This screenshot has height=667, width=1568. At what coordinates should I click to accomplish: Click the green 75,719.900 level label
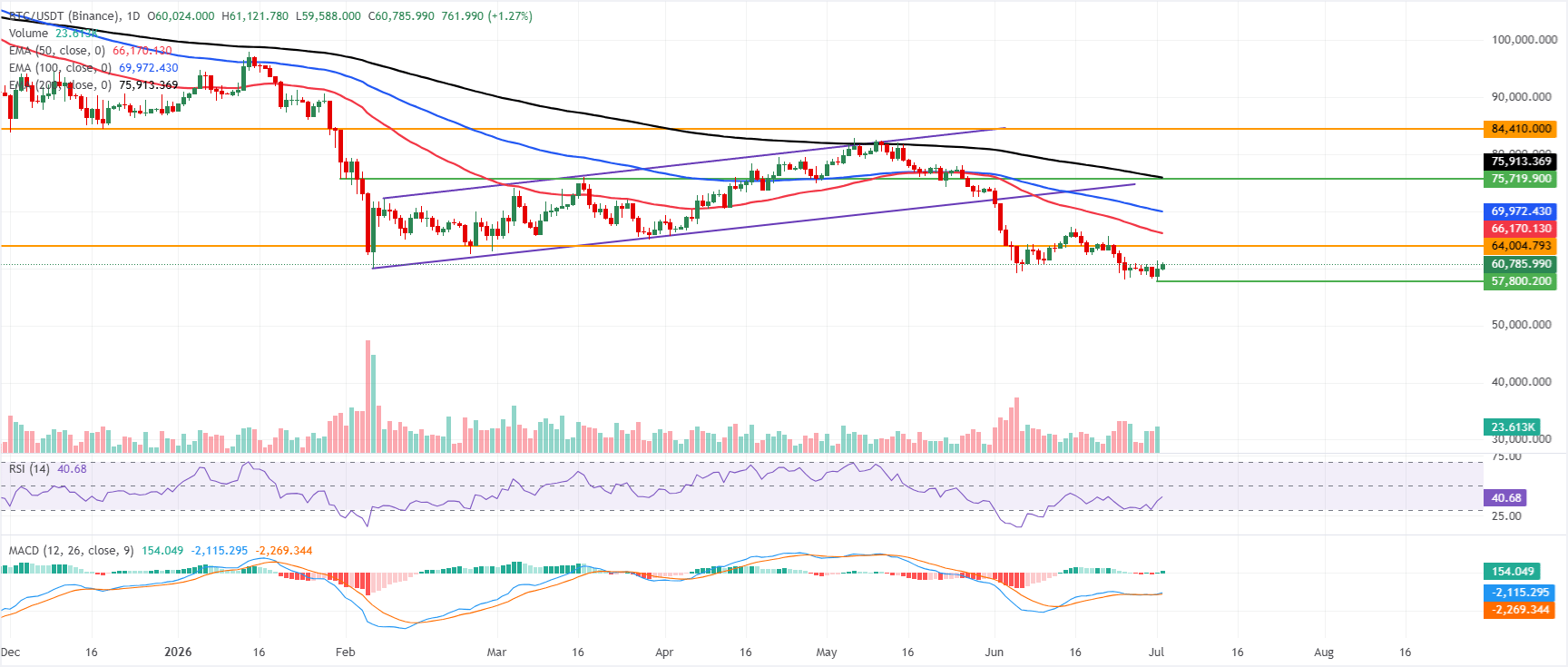(x=1521, y=179)
